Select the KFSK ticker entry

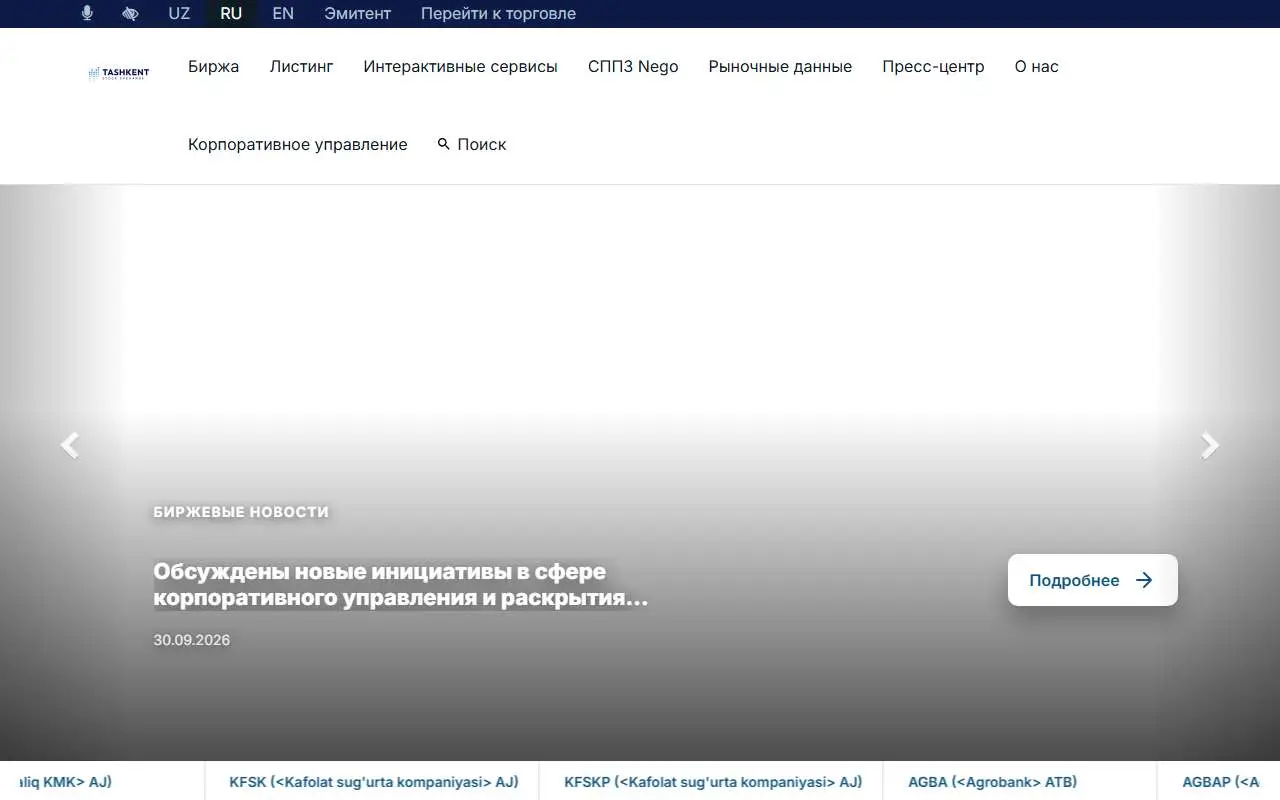pyautogui.click(x=374, y=782)
